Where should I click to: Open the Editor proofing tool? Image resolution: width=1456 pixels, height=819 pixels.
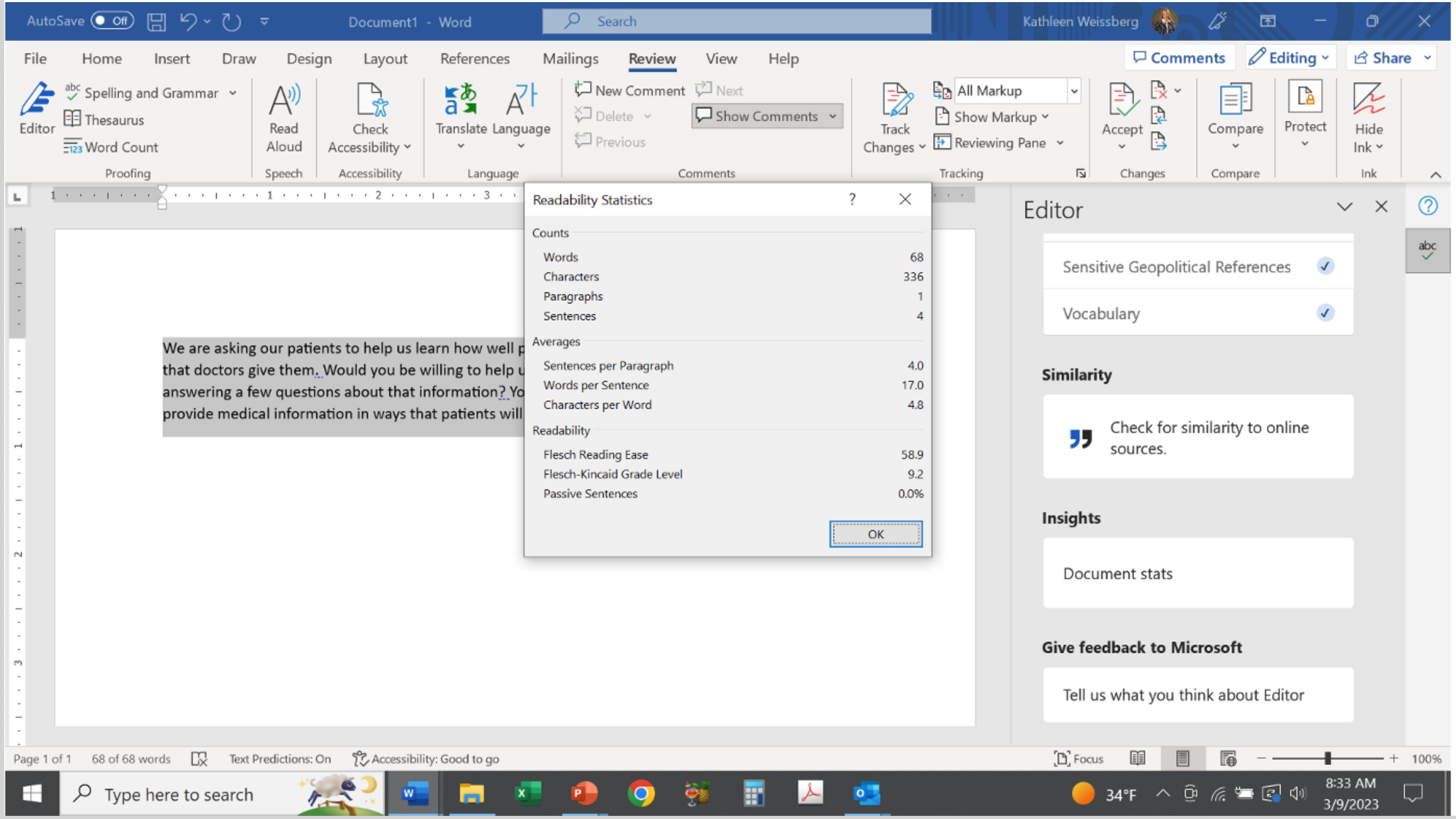click(37, 109)
